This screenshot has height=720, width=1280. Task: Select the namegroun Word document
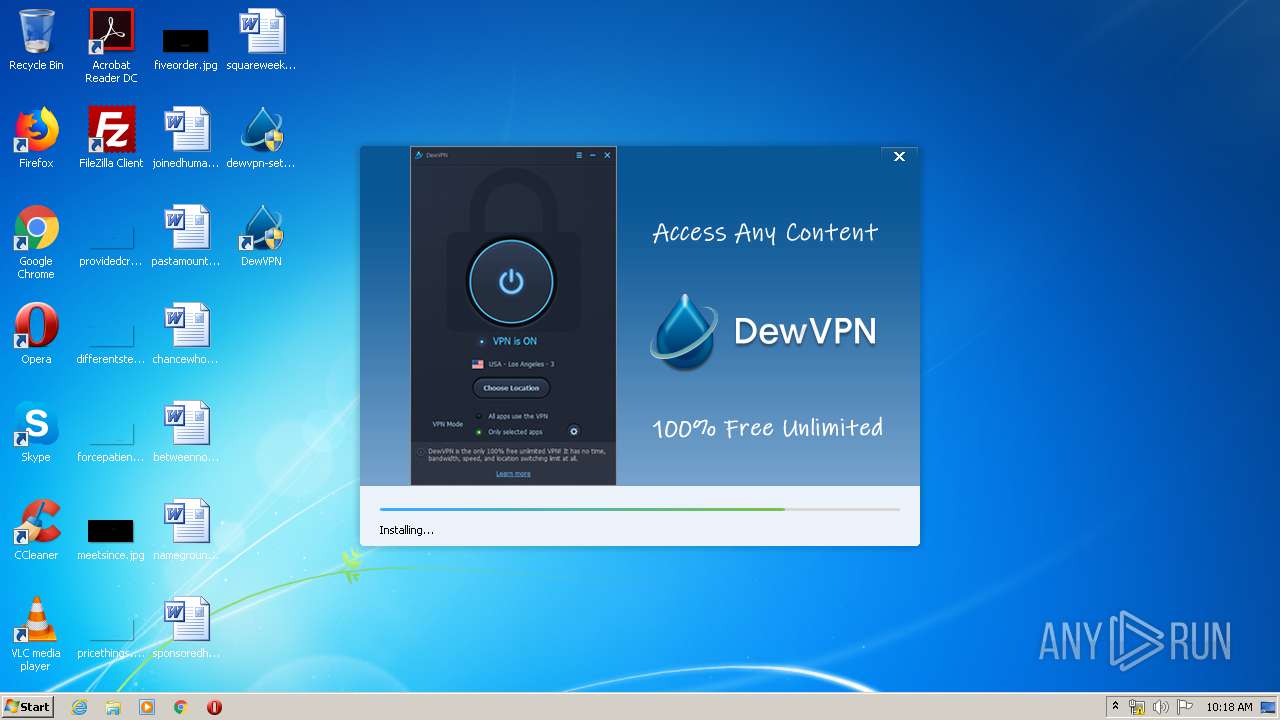[x=186, y=530]
